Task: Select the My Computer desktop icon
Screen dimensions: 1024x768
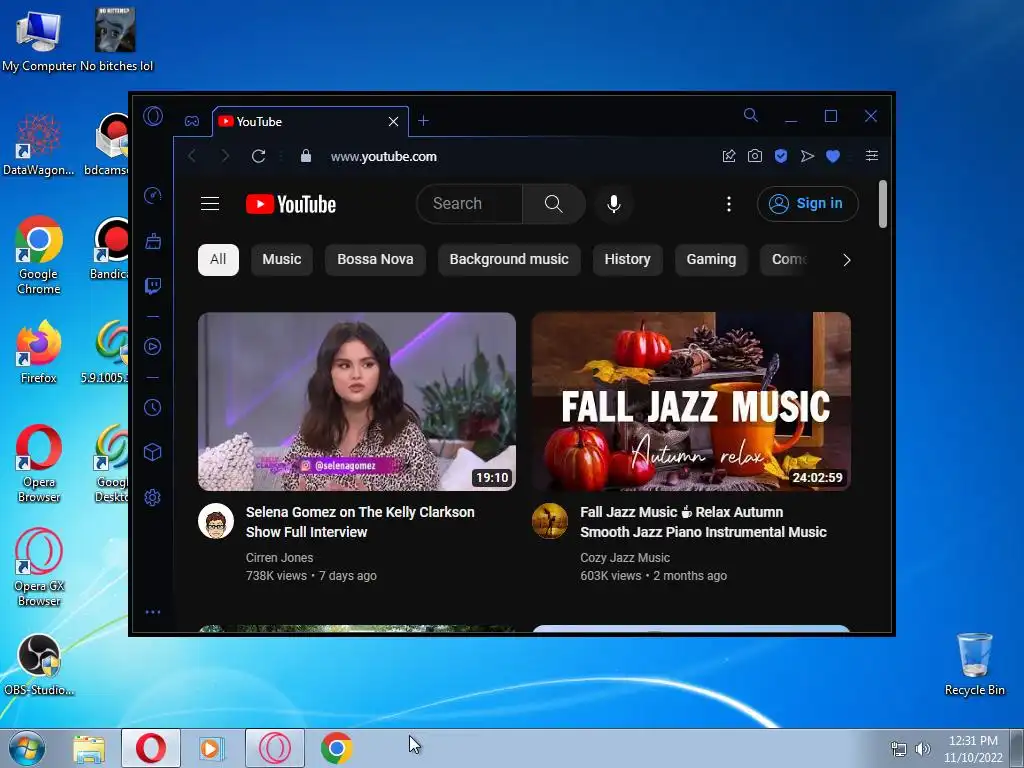Action: [39, 40]
